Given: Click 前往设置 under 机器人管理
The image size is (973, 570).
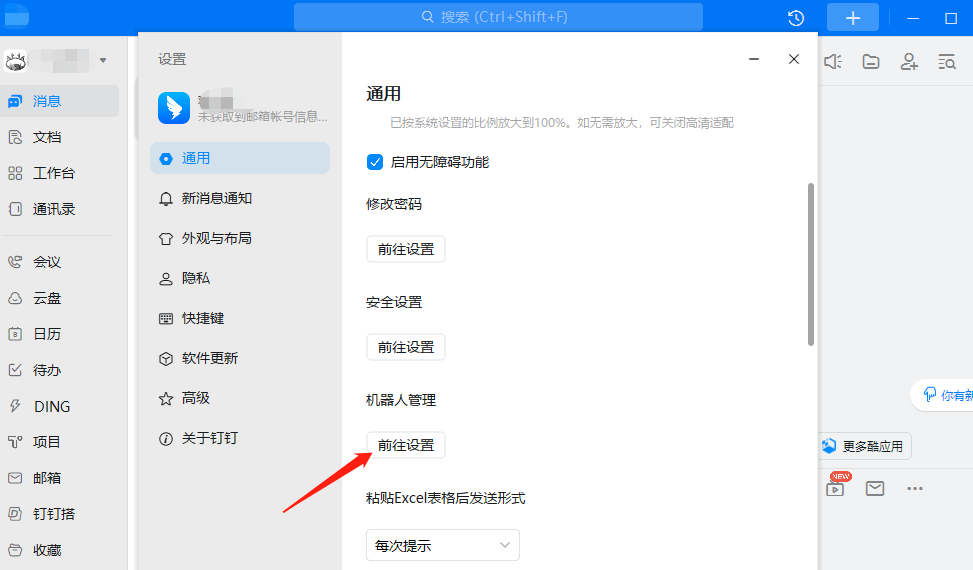Looking at the screenshot, I should coord(406,445).
